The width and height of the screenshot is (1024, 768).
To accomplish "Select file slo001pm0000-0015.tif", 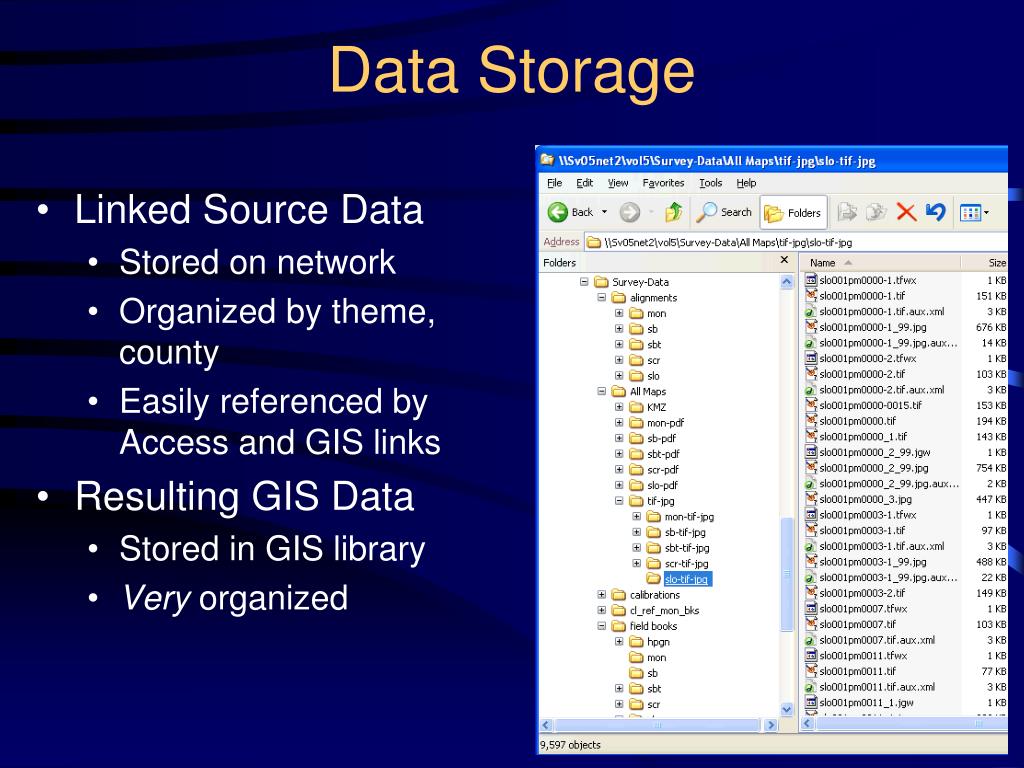I will tap(871, 406).
